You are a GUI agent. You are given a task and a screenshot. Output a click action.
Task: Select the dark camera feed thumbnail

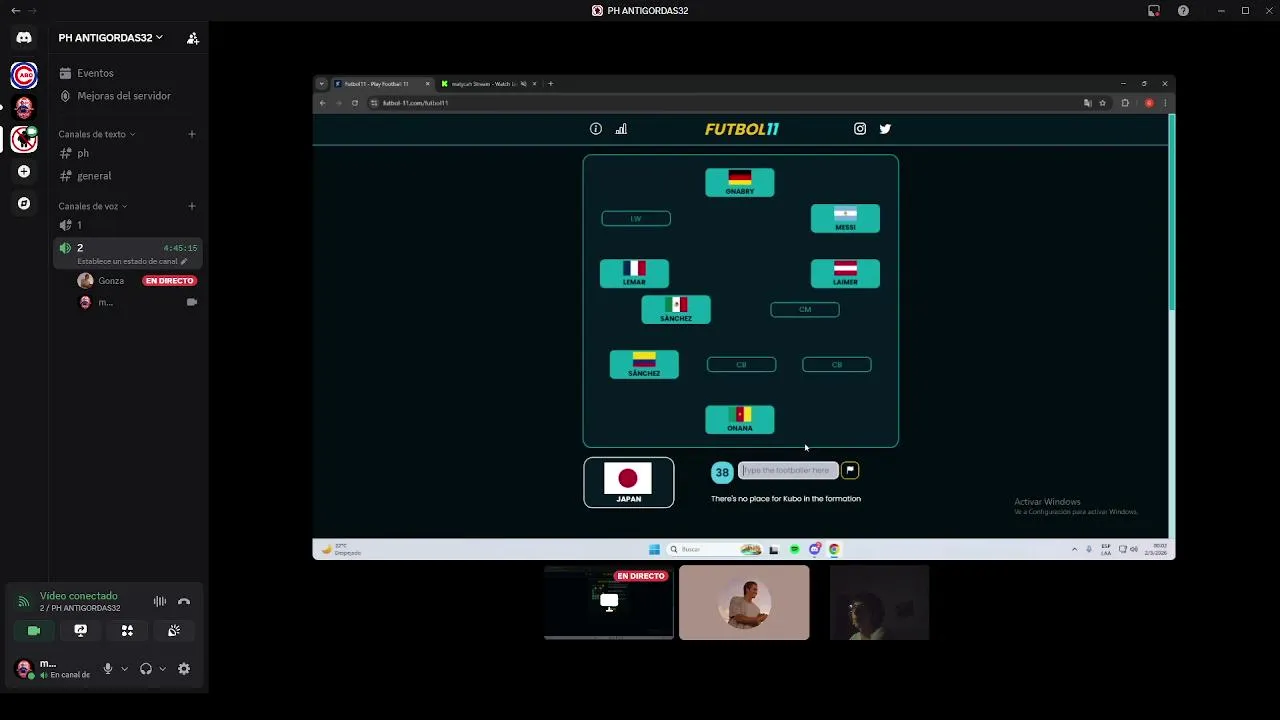879,603
